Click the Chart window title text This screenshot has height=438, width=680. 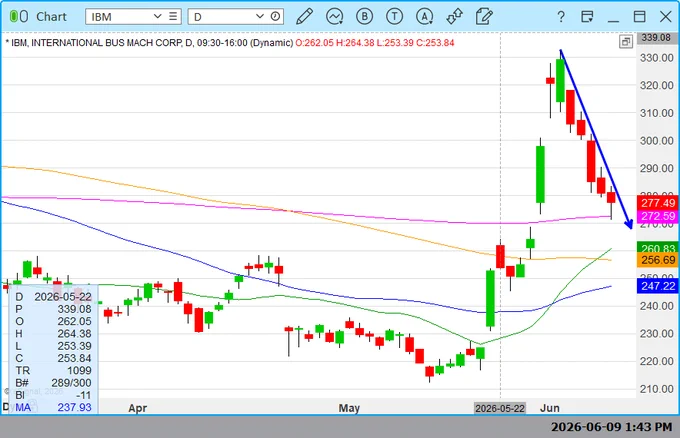(51, 16)
